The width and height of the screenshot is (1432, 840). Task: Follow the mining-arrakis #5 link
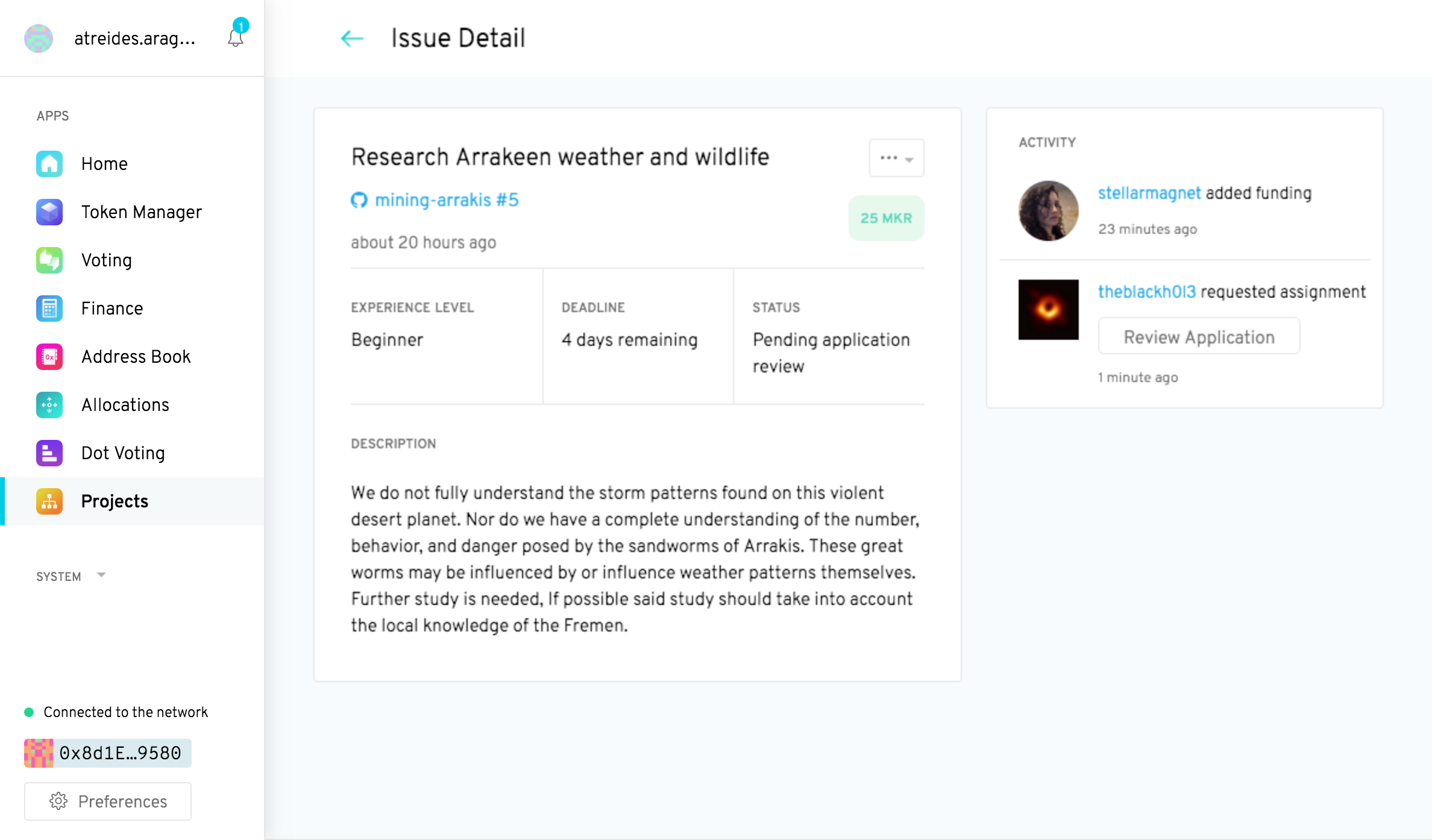coord(446,200)
